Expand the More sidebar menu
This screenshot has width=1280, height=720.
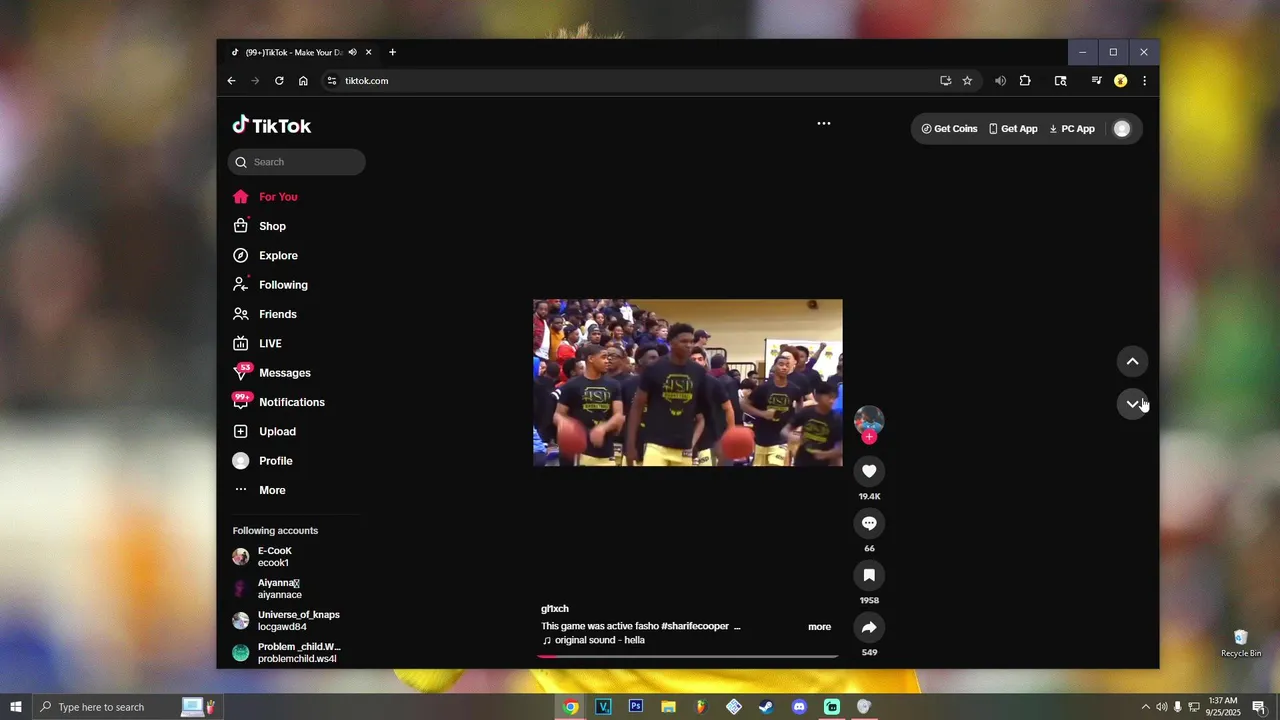point(260,490)
